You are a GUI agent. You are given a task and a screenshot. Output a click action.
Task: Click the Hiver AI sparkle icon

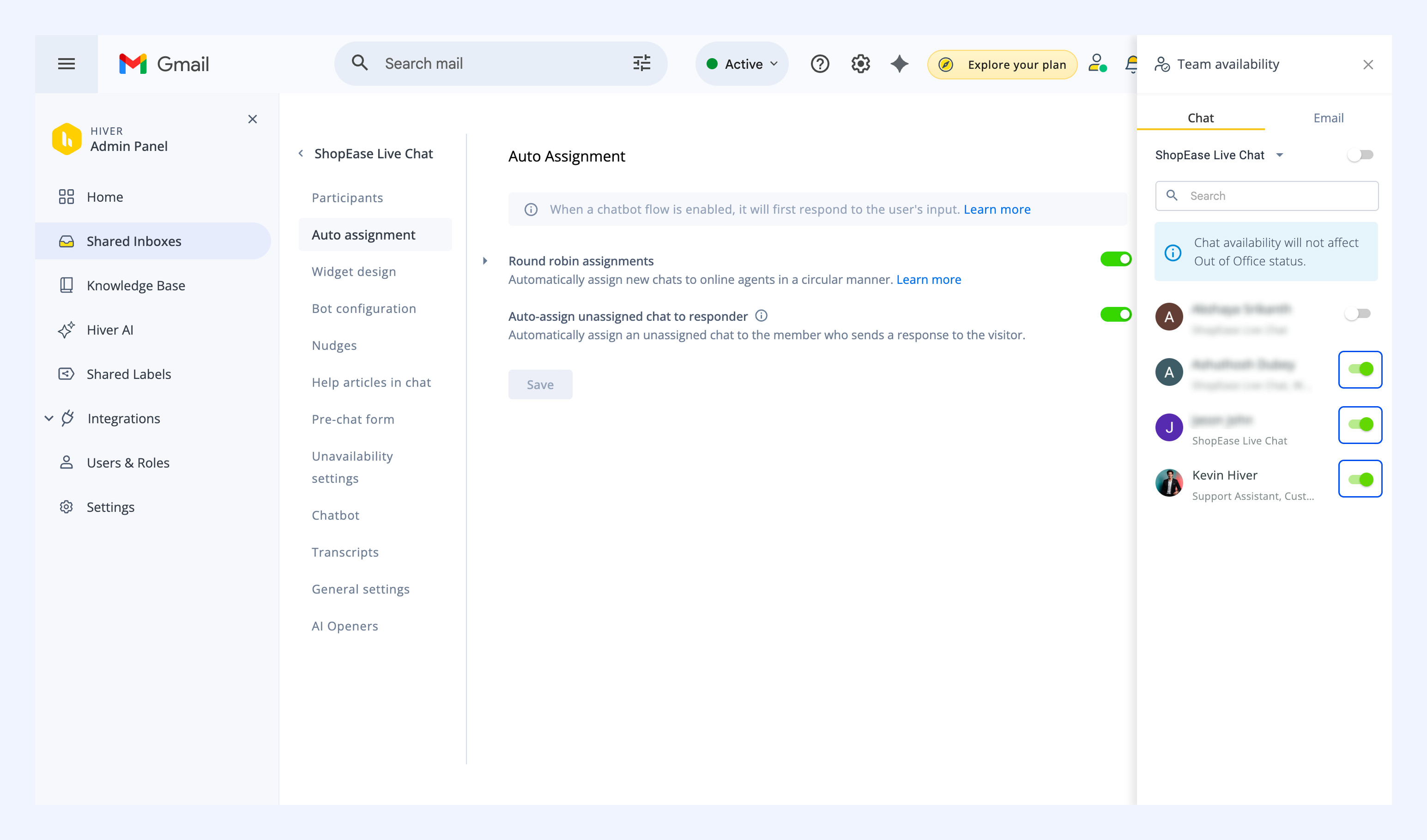coord(66,330)
